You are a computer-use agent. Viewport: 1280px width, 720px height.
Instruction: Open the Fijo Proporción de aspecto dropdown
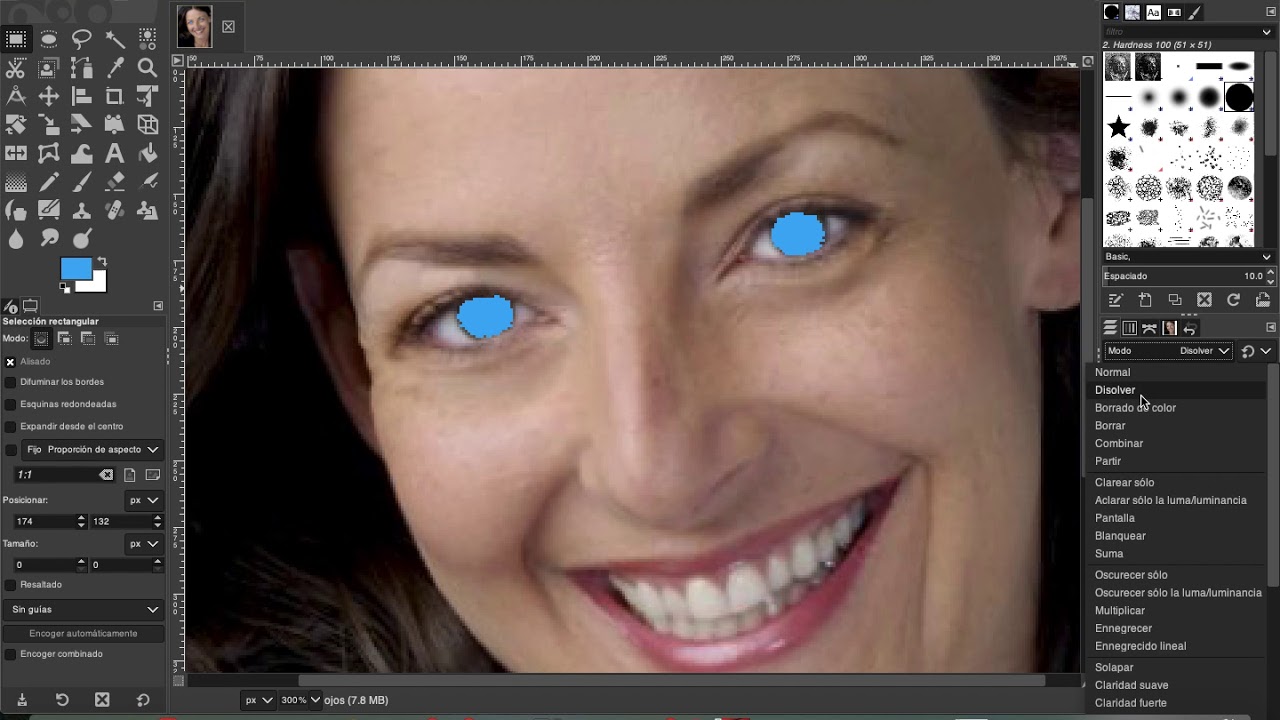pyautogui.click(x=92, y=450)
